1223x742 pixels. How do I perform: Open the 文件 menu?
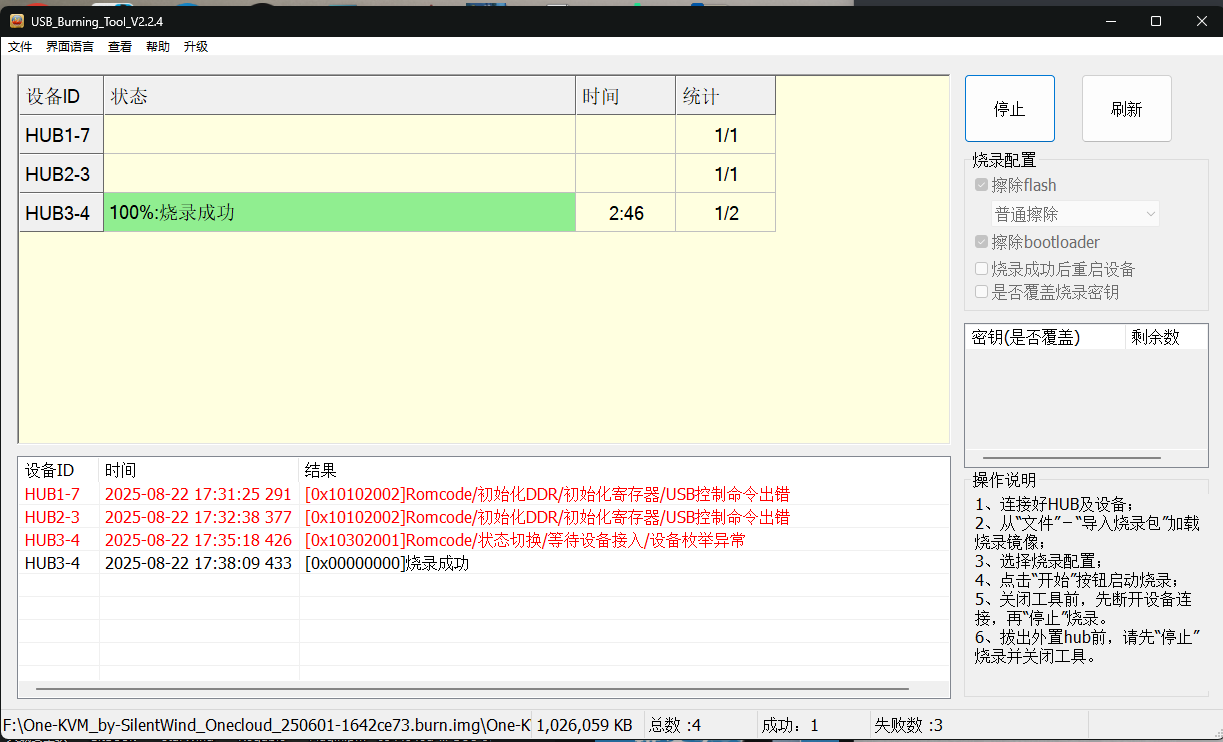coord(20,46)
